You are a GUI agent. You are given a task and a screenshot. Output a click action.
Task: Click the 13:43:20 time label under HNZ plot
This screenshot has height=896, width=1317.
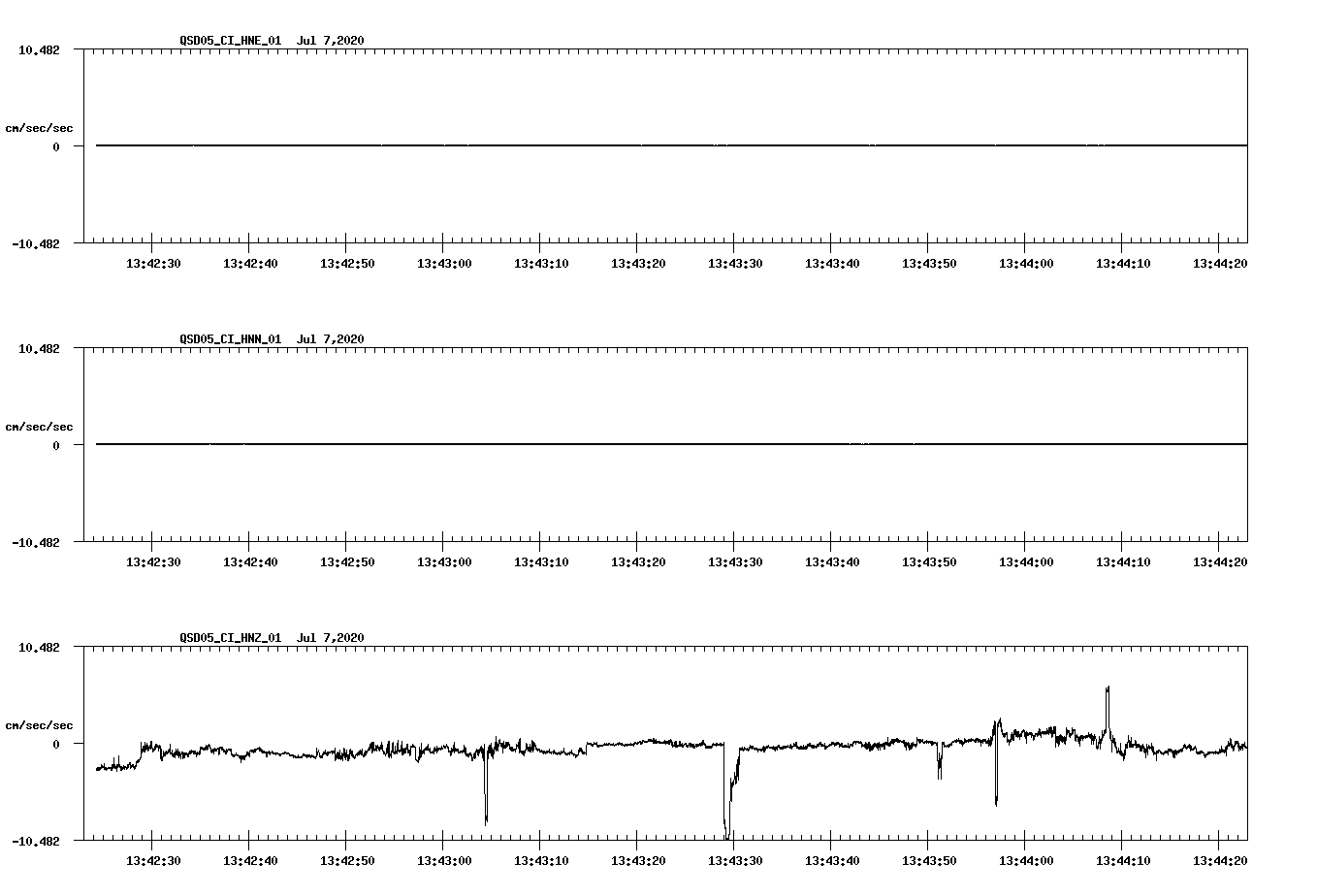638,860
